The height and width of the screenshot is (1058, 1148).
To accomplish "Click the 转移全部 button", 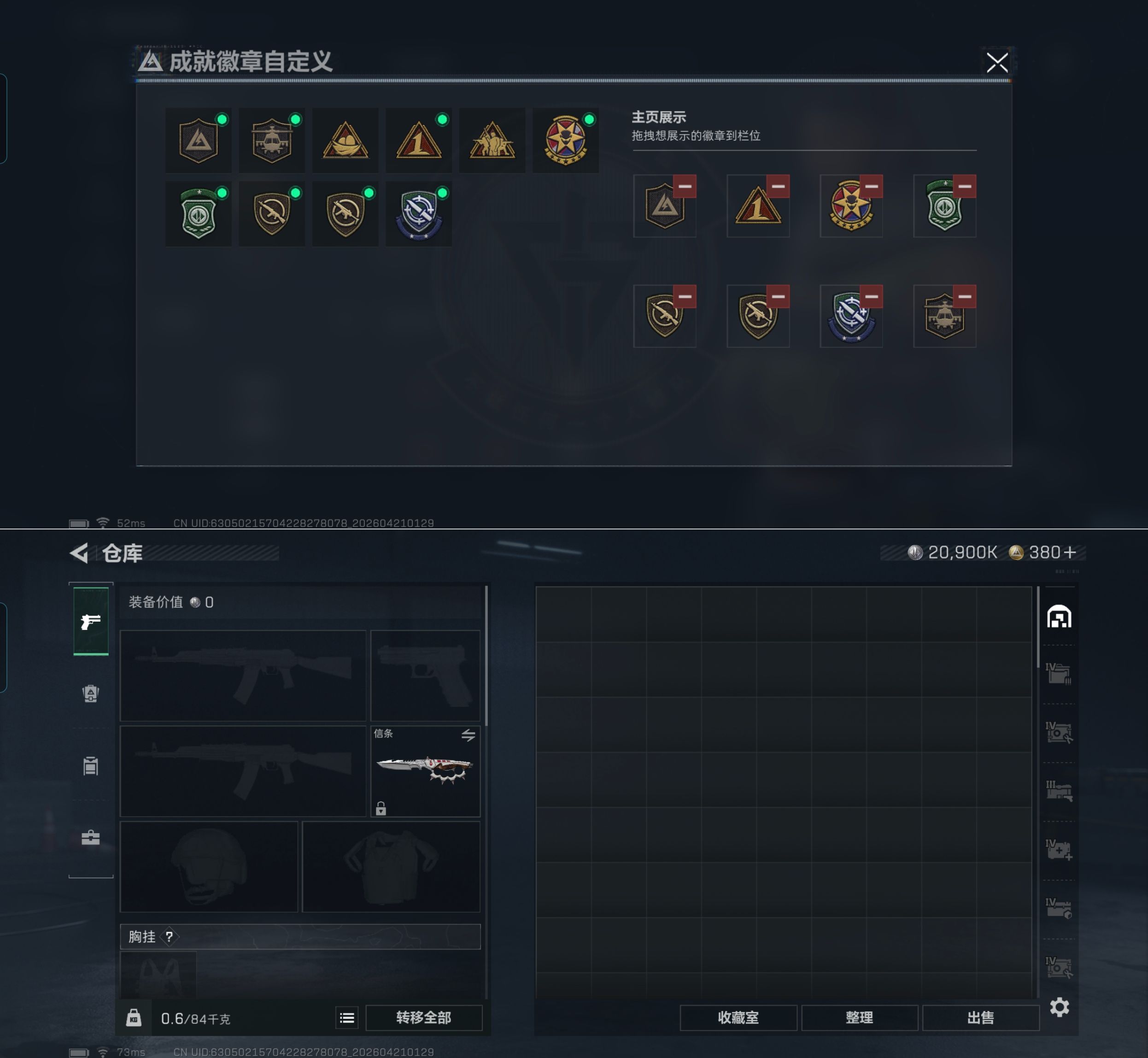I will 424,1018.
